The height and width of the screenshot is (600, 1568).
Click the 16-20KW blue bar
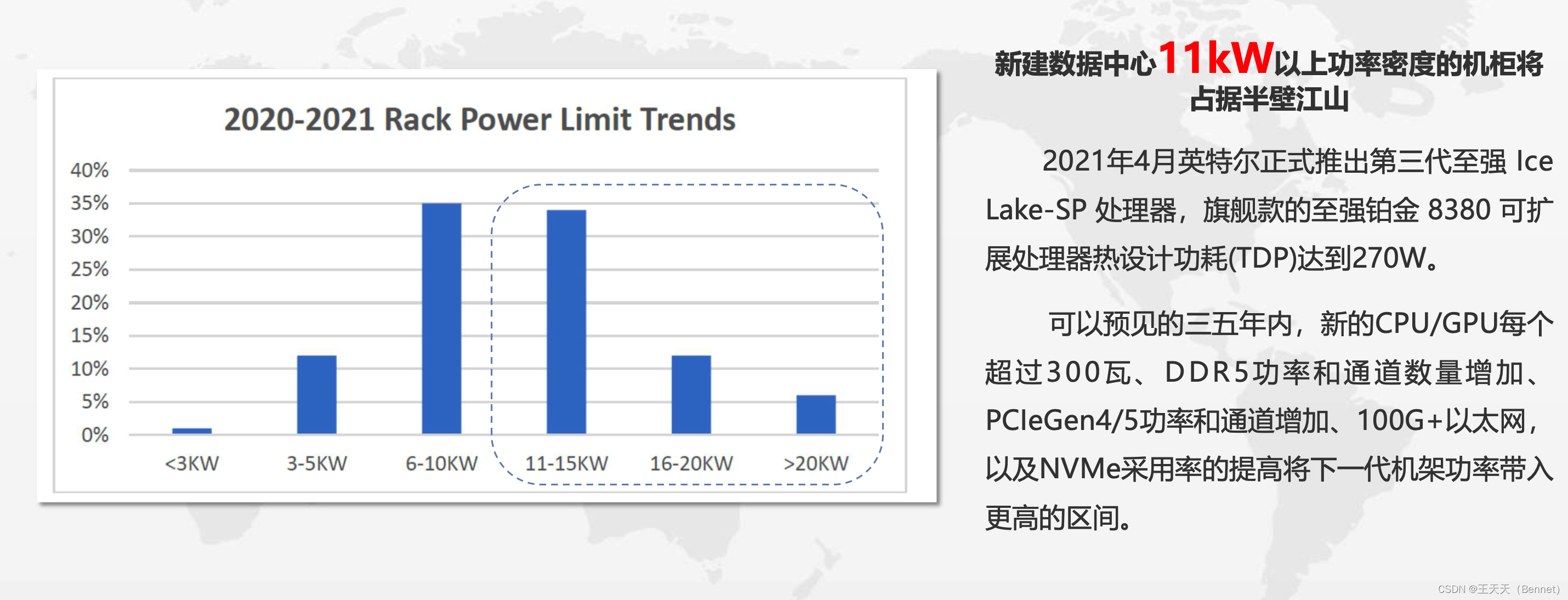tap(691, 394)
